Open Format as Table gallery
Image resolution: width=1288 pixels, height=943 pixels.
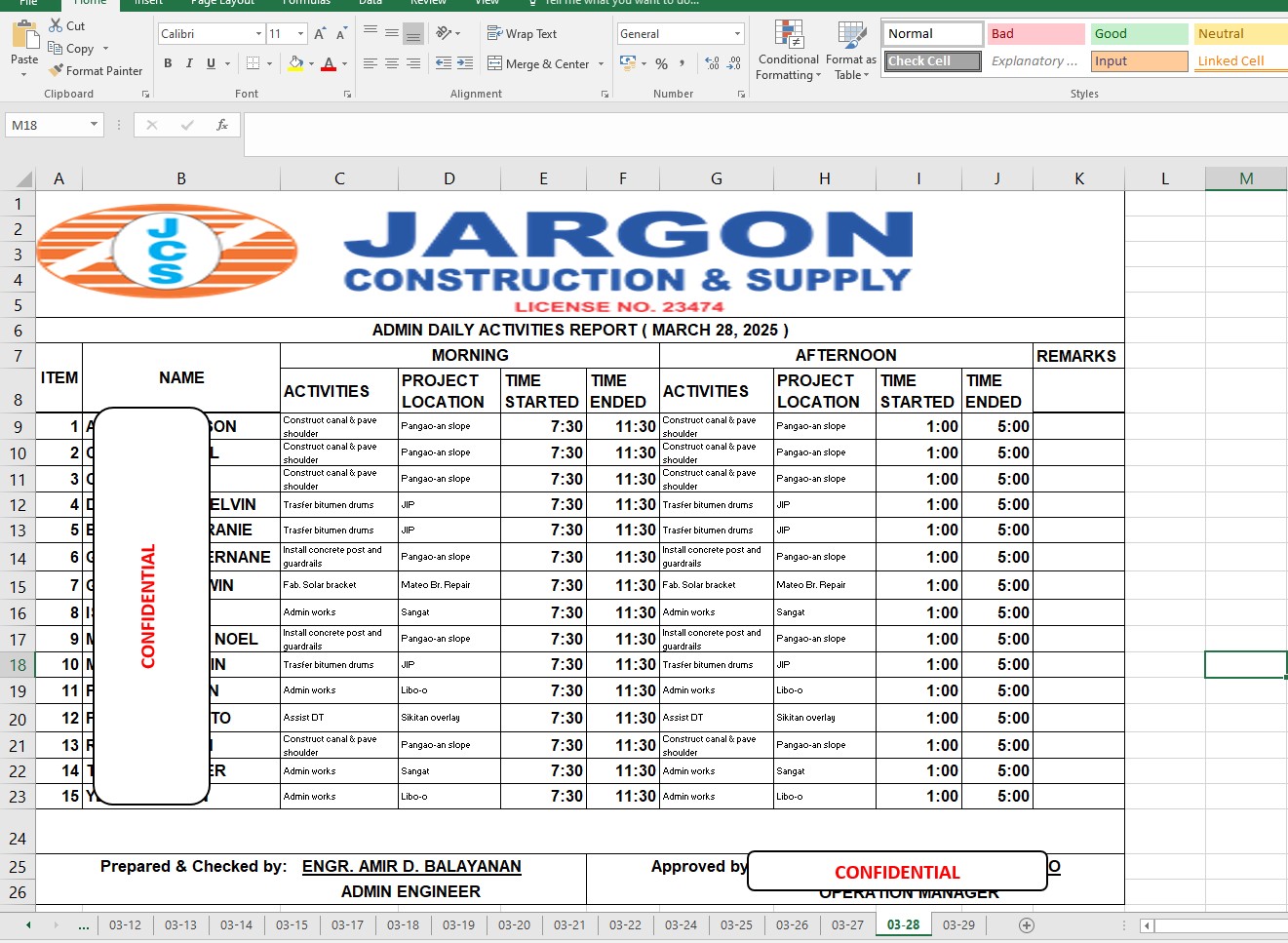[851, 50]
